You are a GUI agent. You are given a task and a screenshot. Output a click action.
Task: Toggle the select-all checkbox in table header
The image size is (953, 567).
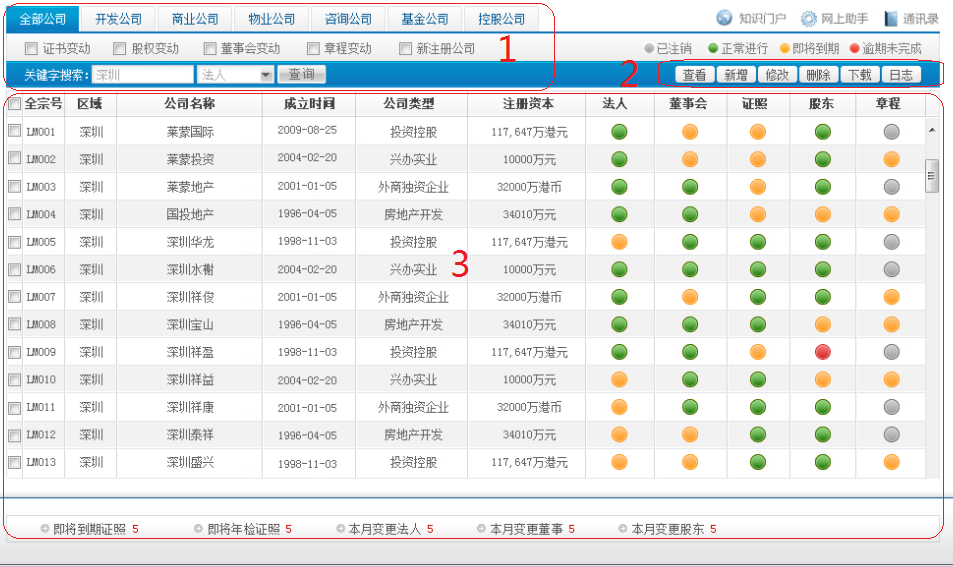pyautogui.click(x=14, y=103)
